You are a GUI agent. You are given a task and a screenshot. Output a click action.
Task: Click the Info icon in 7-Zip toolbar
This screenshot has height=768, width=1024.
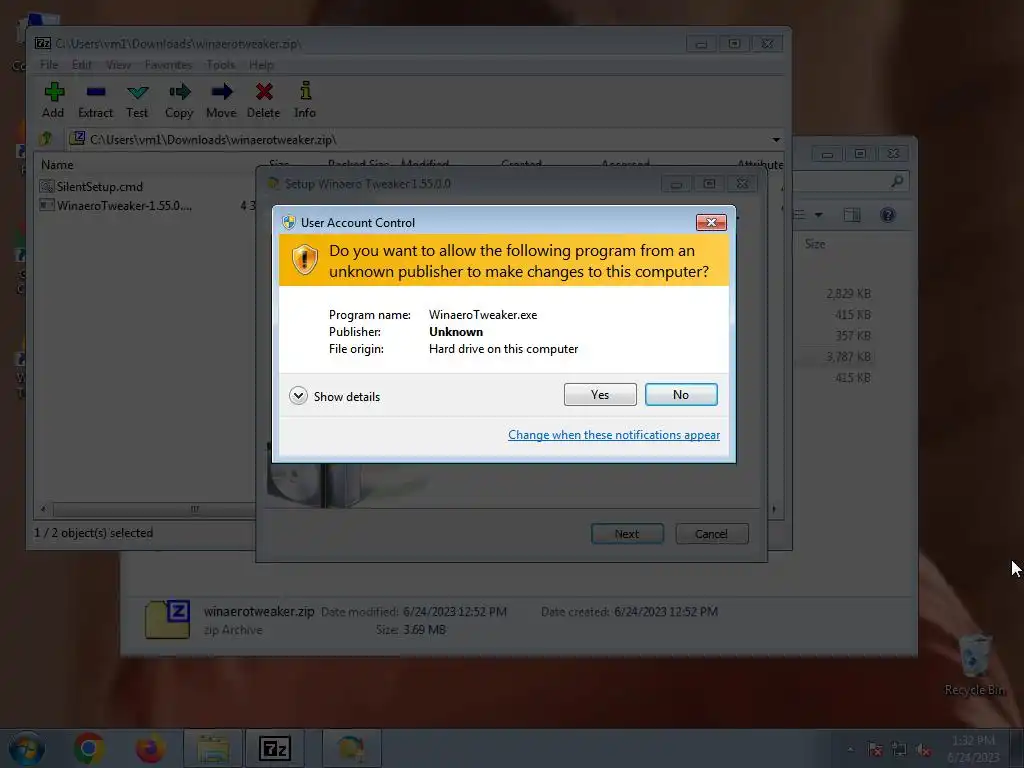pos(305,91)
